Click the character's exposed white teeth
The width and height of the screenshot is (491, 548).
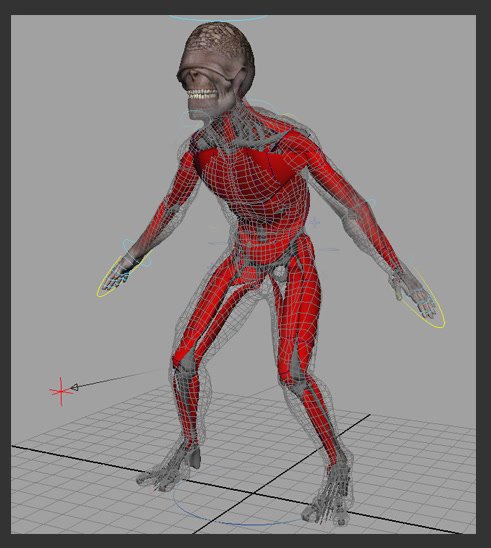pyautogui.click(x=202, y=94)
